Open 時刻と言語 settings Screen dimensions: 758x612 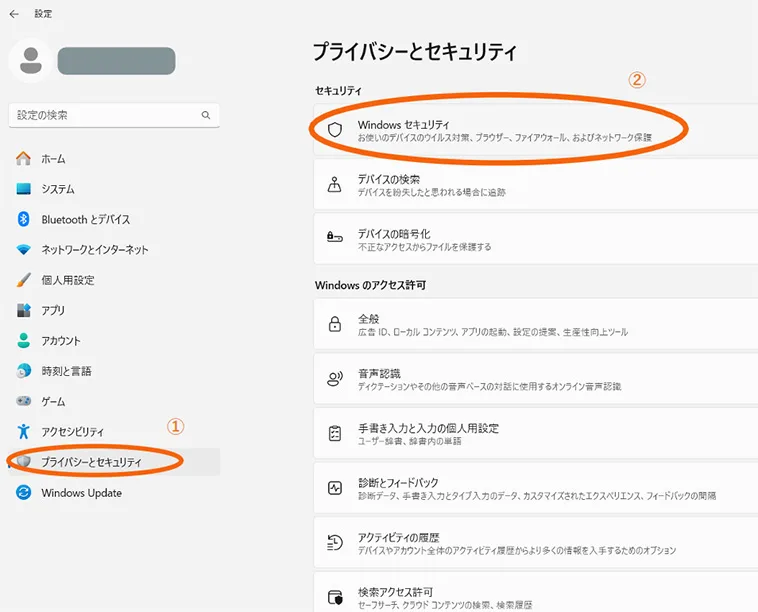tap(114, 371)
